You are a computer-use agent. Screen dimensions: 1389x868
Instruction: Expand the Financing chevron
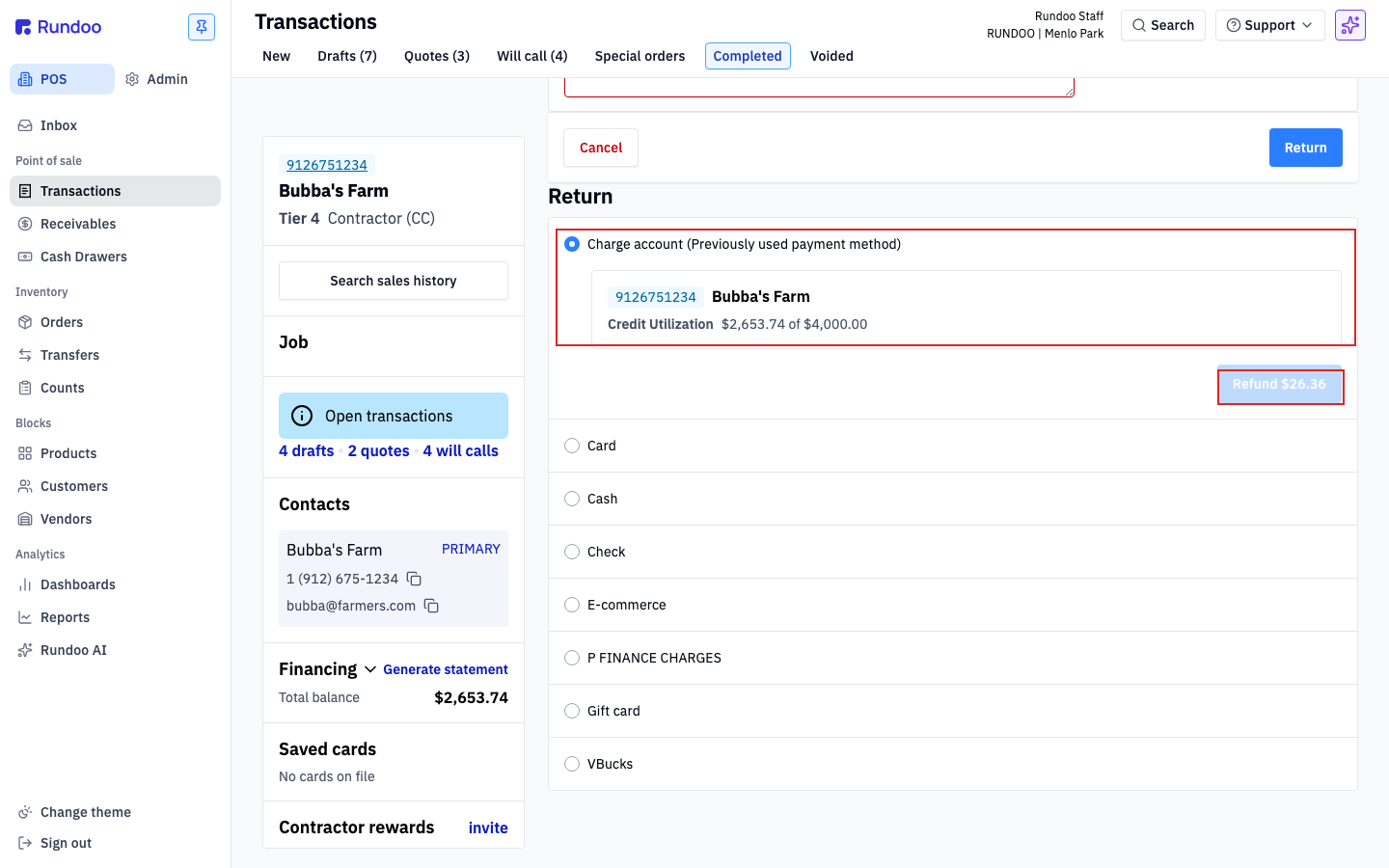click(x=370, y=669)
